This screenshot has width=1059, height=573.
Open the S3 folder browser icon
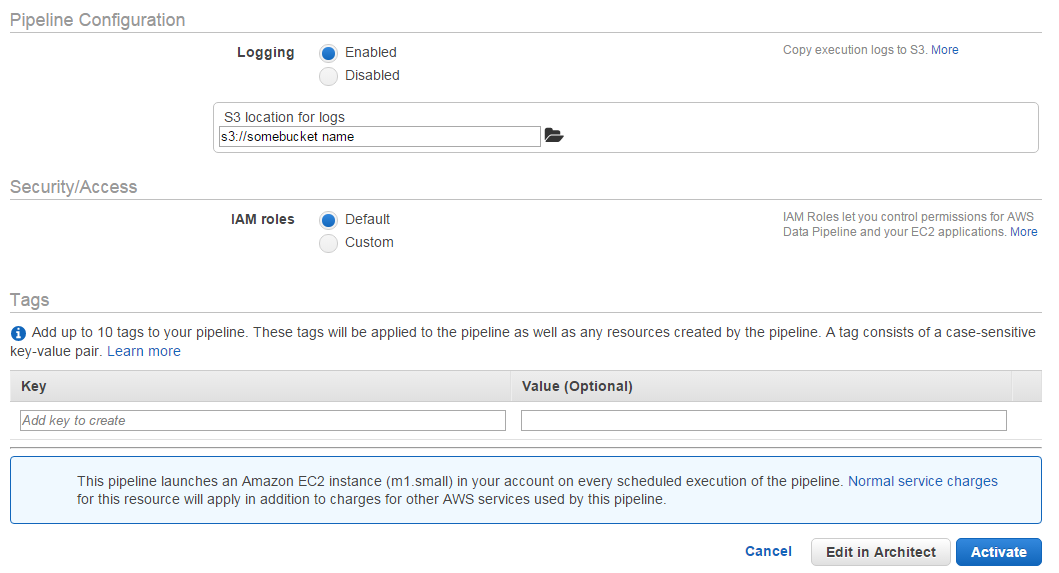(x=554, y=136)
